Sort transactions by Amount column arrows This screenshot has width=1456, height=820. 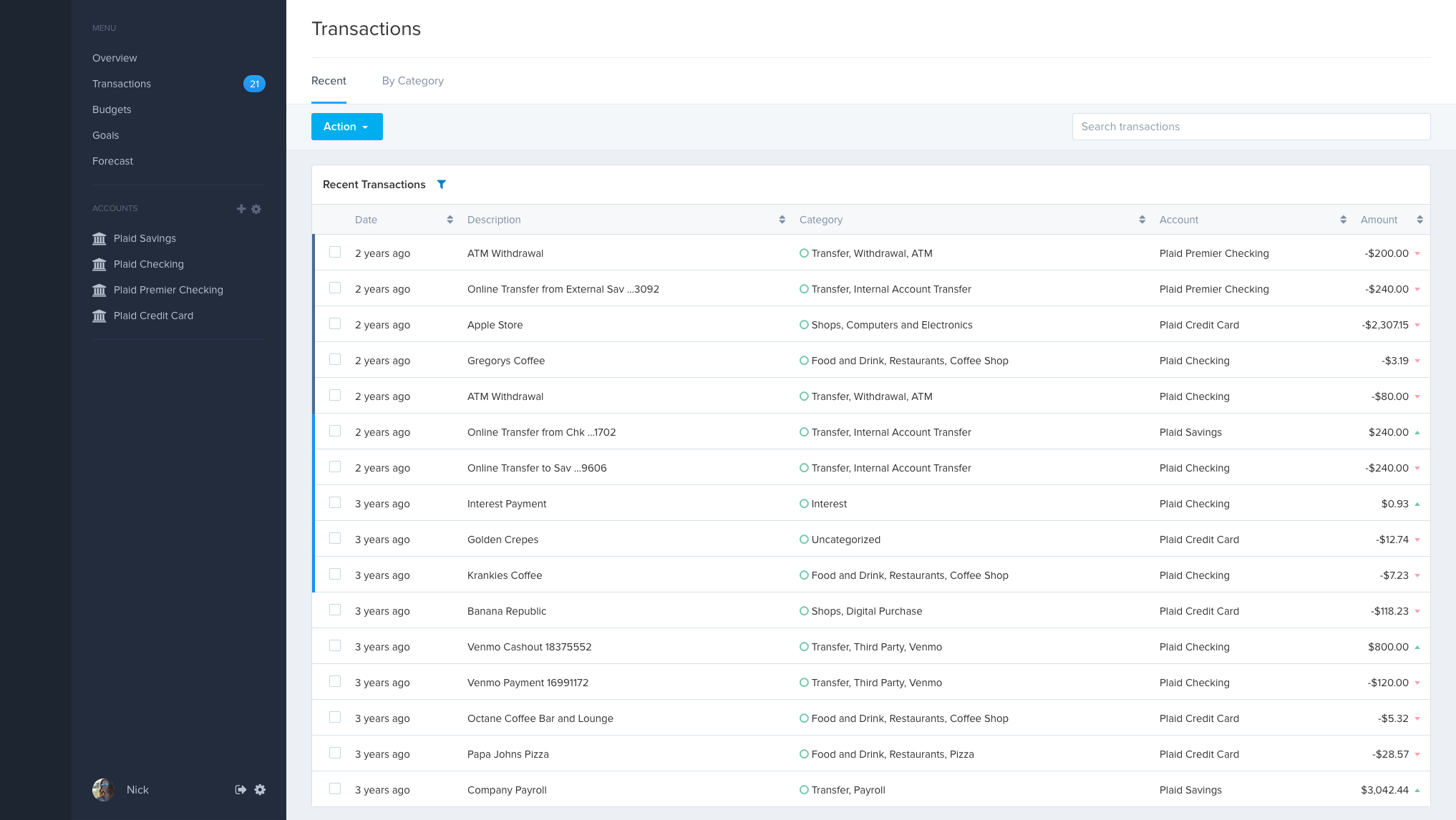(x=1419, y=220)
